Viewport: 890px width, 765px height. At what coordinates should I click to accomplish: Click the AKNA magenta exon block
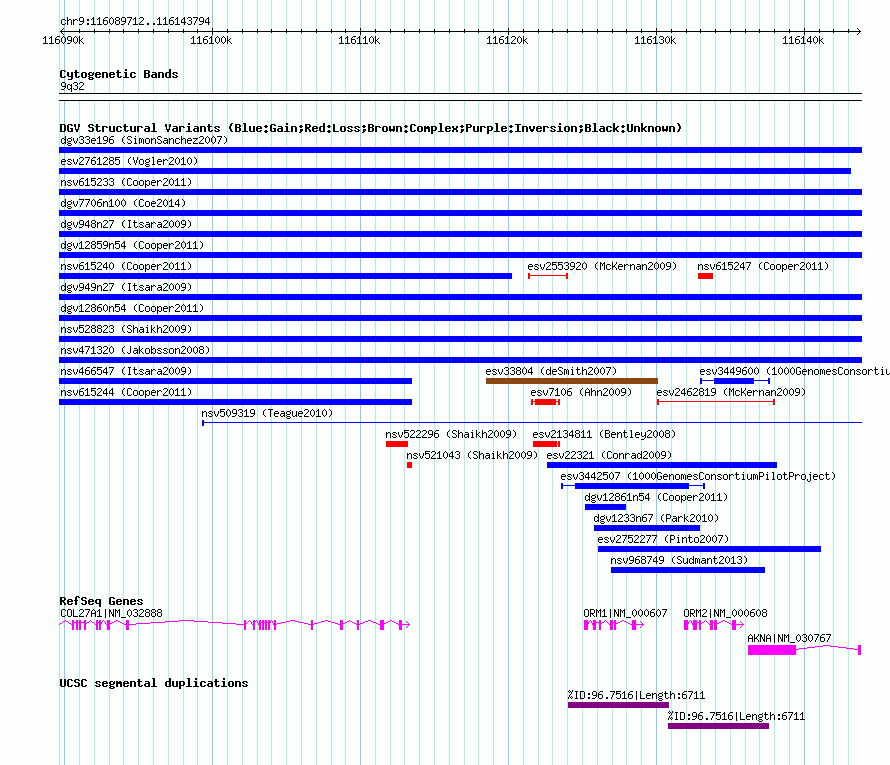772,650
